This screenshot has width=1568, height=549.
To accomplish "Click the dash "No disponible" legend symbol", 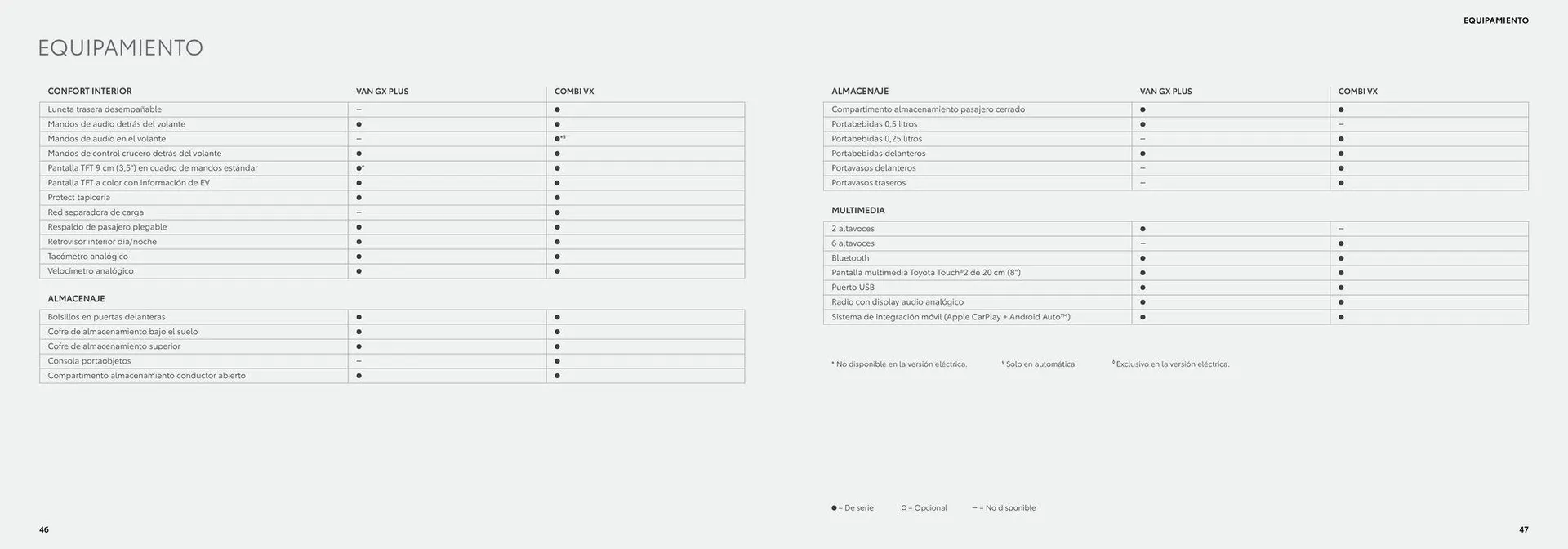I will pos(974,508).
